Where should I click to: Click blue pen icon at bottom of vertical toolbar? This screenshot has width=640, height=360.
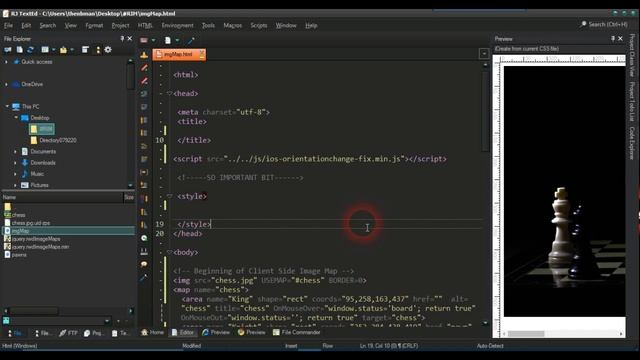144,278
